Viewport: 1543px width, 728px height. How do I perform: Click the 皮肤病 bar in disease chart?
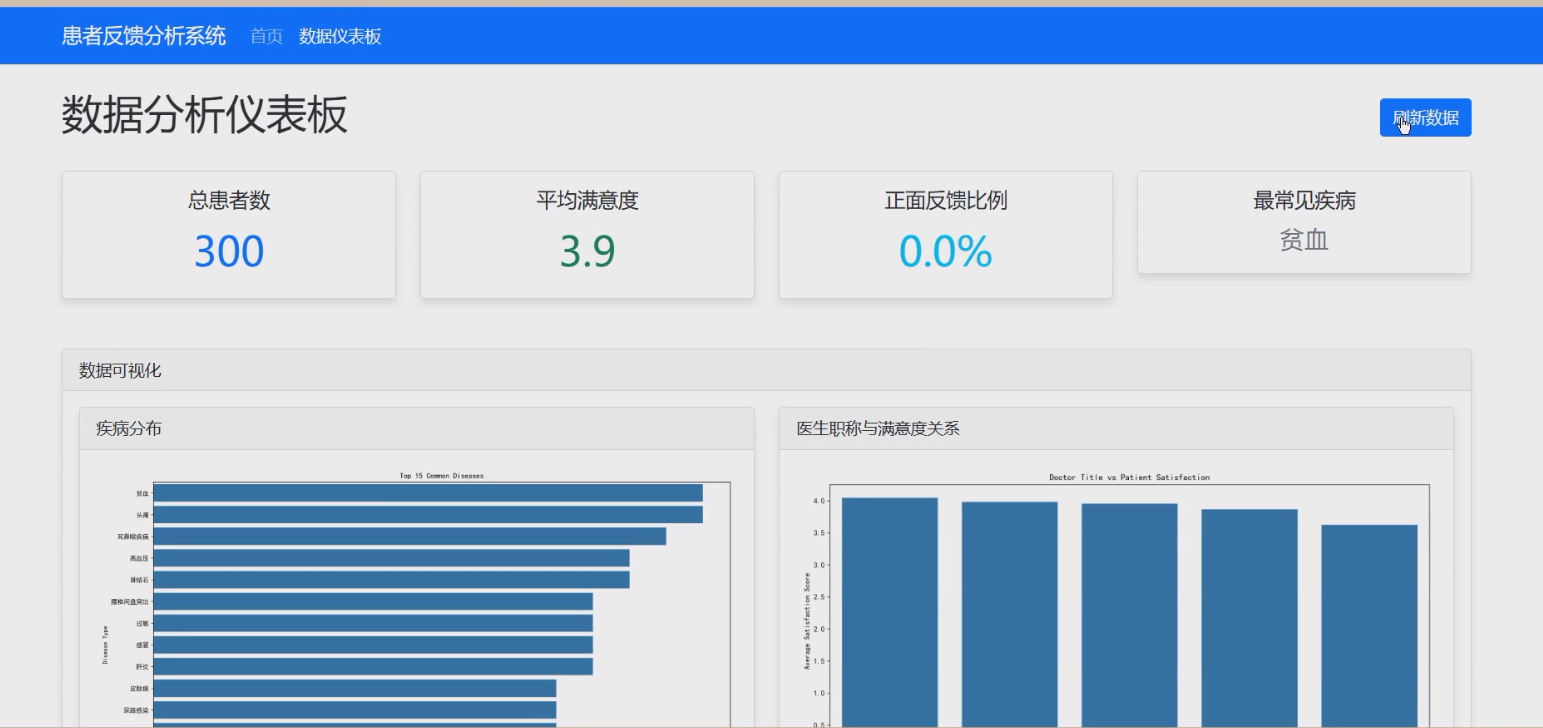tap(354, 689)
